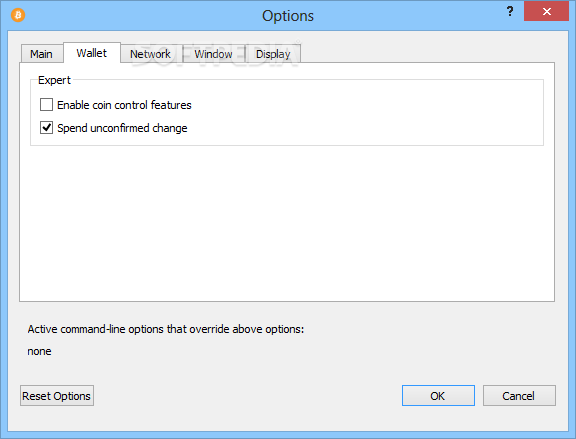Click the Options window title
This screenshot has width=576, height=439.
tap(288, 16)
